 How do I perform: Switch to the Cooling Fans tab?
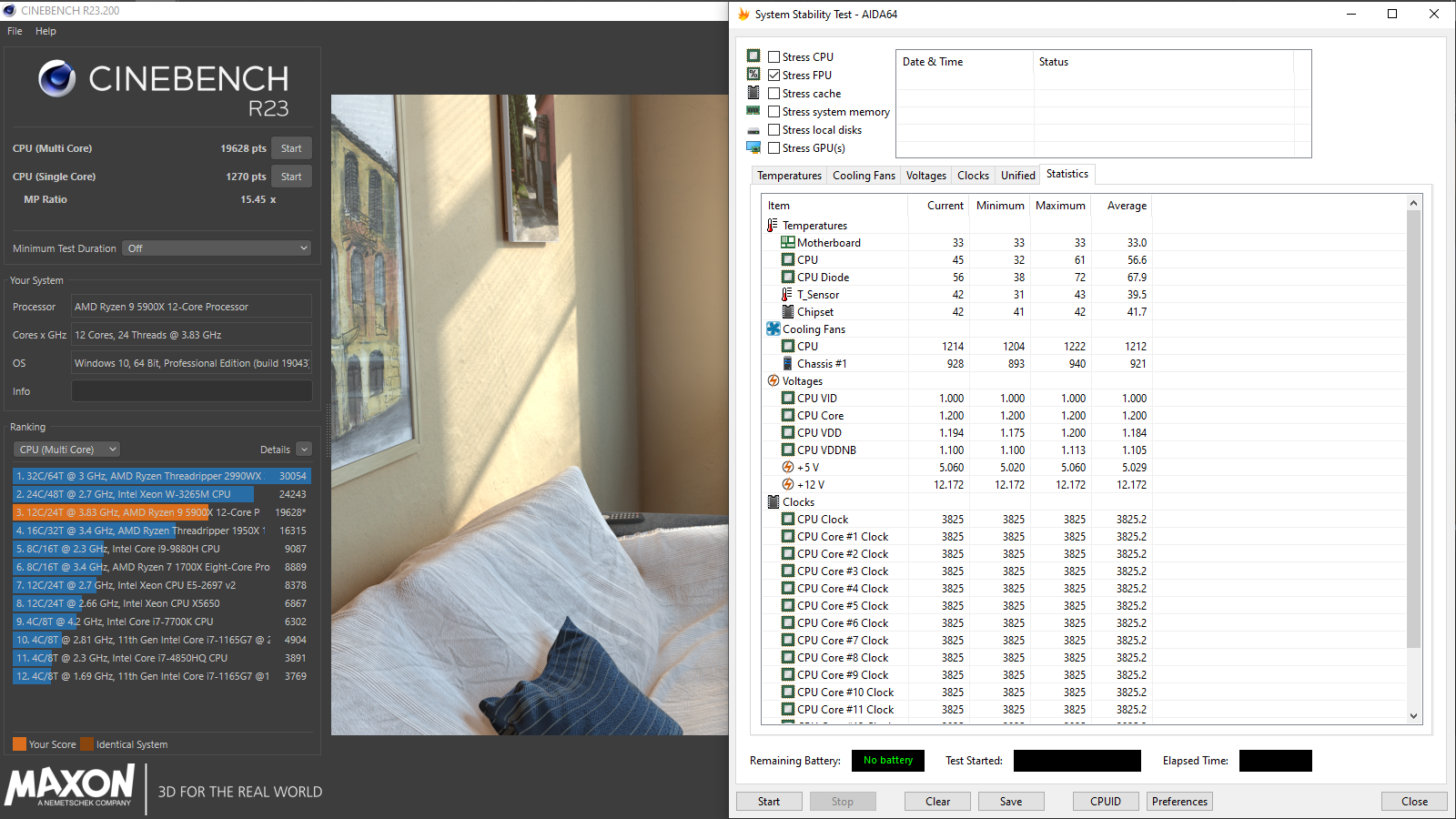pyautogui.click(x=864, y=176)
